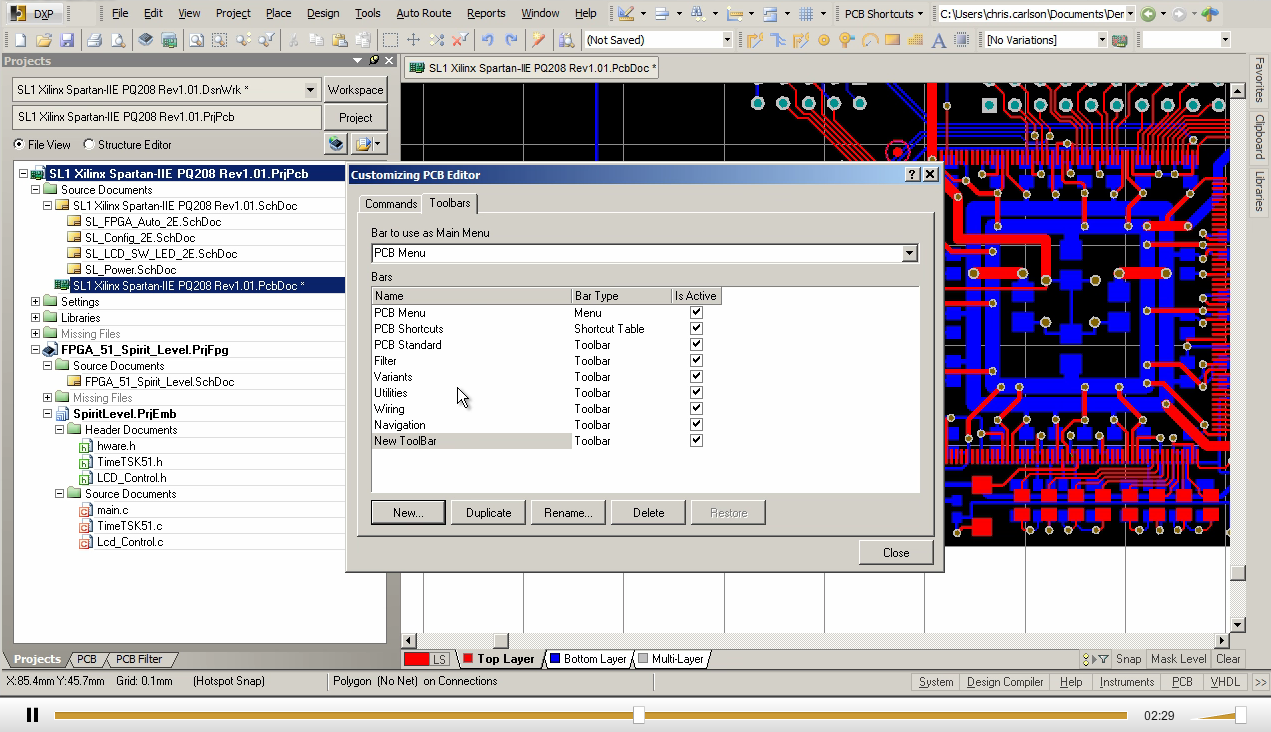Open the Bar to use as Main Menu dropdown
Image resolution: width=1271 pixels, height=732 pixels.
point(909,253)
